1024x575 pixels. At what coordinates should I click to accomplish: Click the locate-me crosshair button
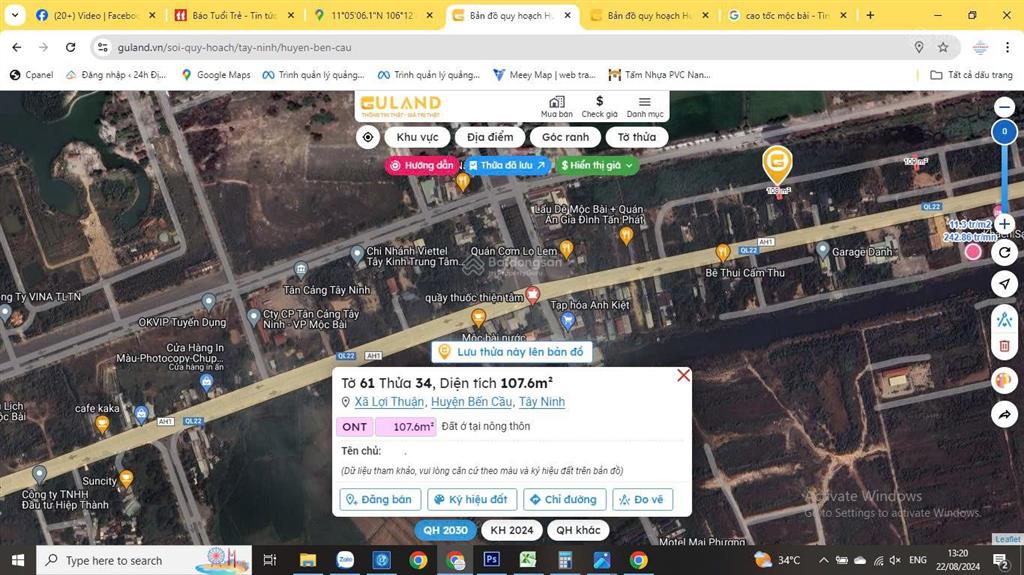point(368,137)
